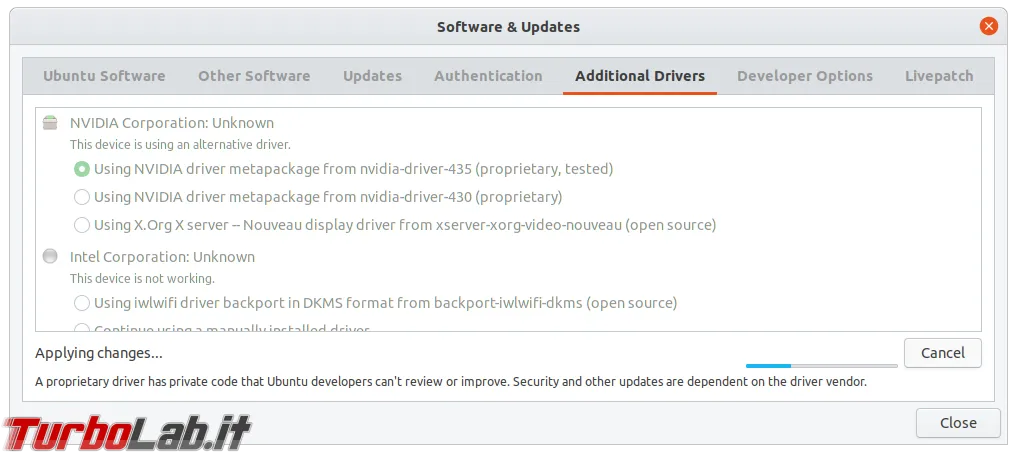The image size is (1017, 454).
Task: Click the 'NVIDIA Corporation: Unknown' heading
Action: [172, 123]
